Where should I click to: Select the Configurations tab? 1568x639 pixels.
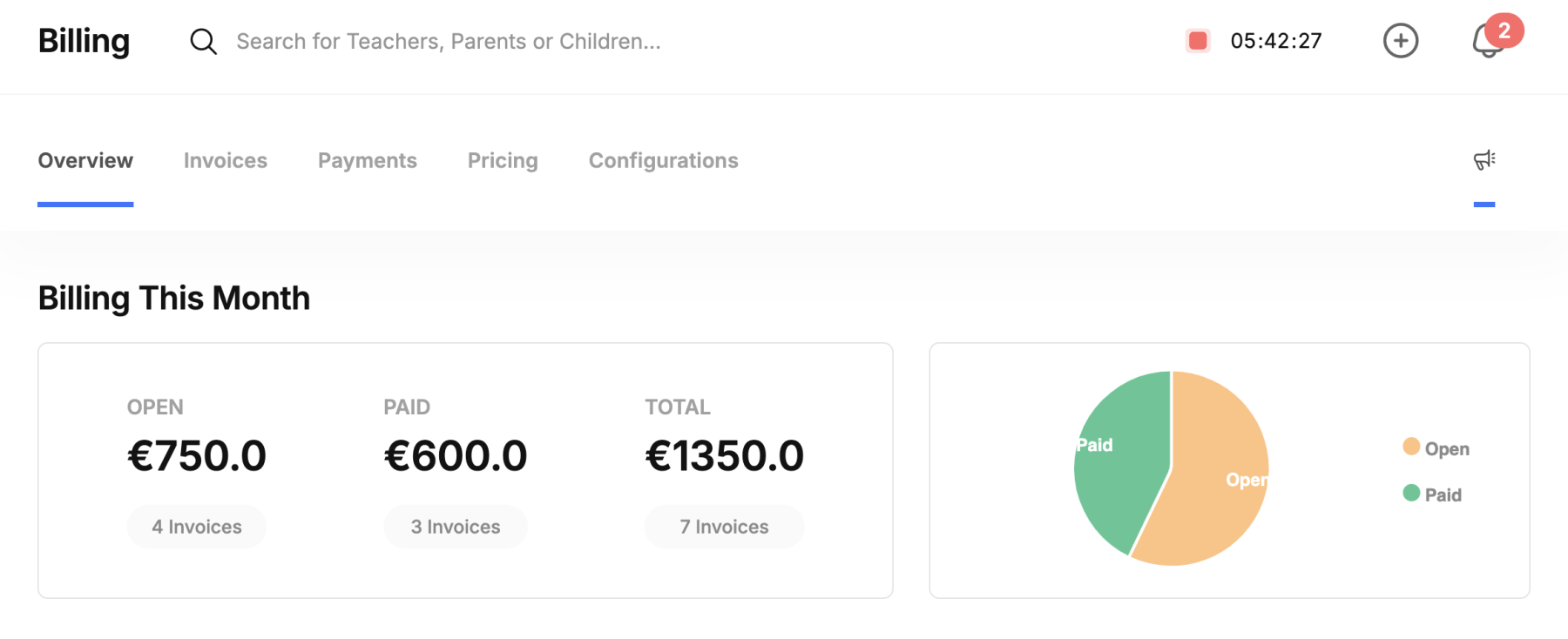coord(664,160)
